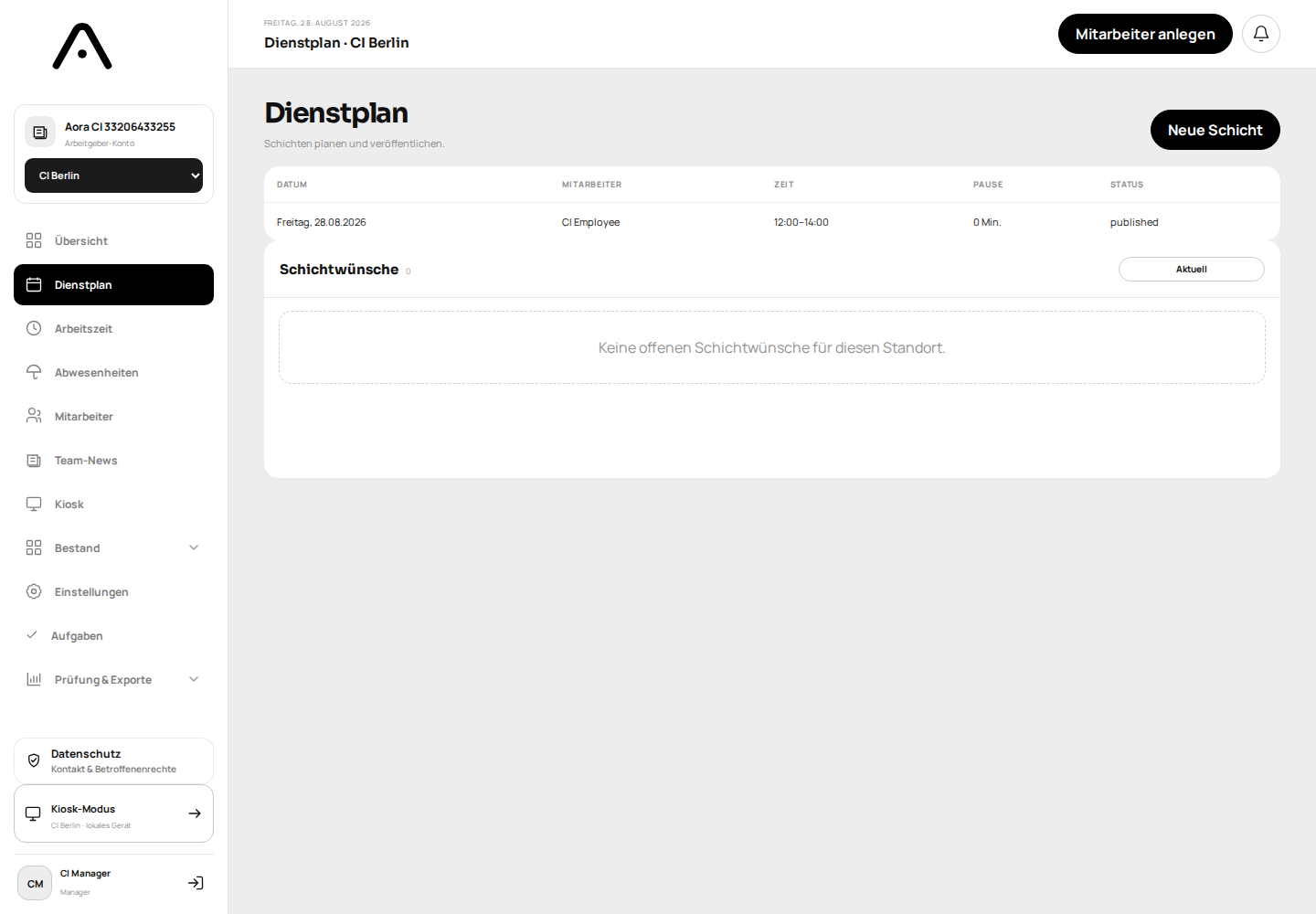Image resolution: width=1316 pixels, height=914 pixels.
Task: Open the notifications bell icon
Action: pos(1260,34)
